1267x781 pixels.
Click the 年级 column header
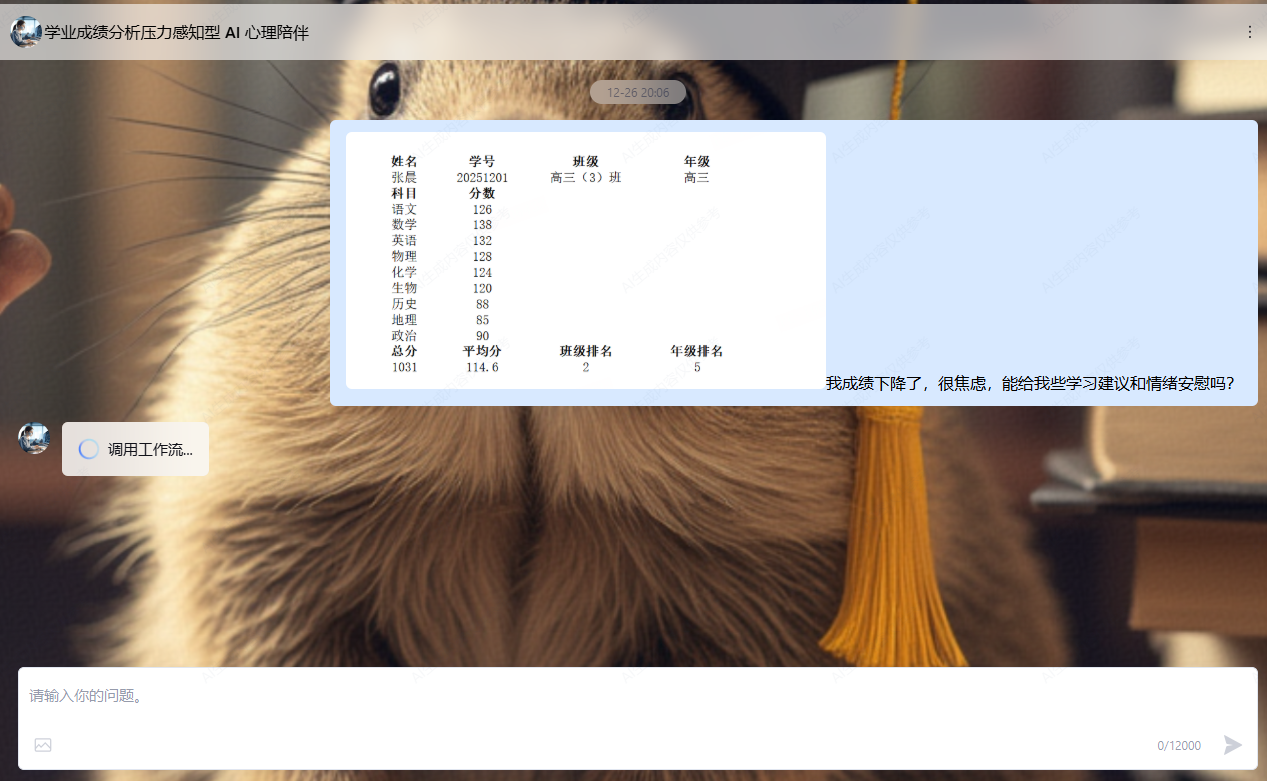tap(697, 161)
